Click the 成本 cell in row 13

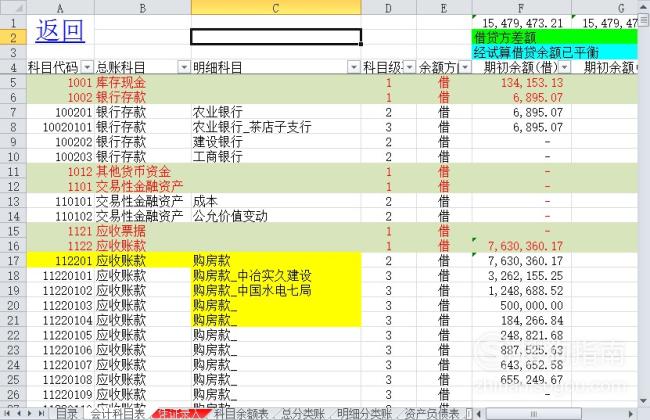pos(276,202)
